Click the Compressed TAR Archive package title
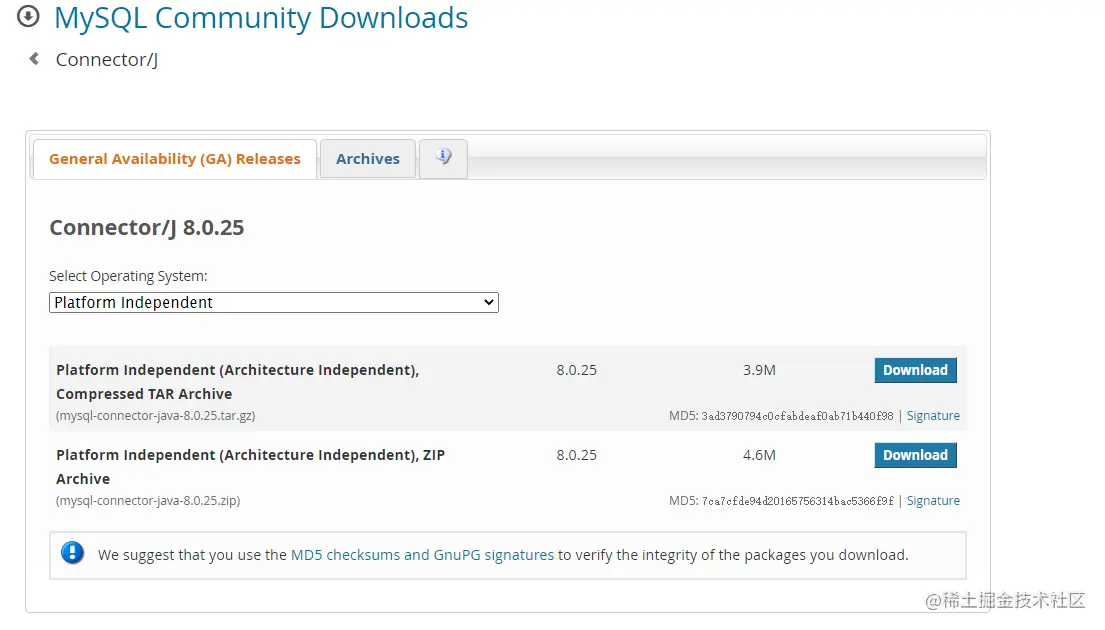The height and width of the screenshot is (630, 1105). pyautogui.click(x=237, y=382)
